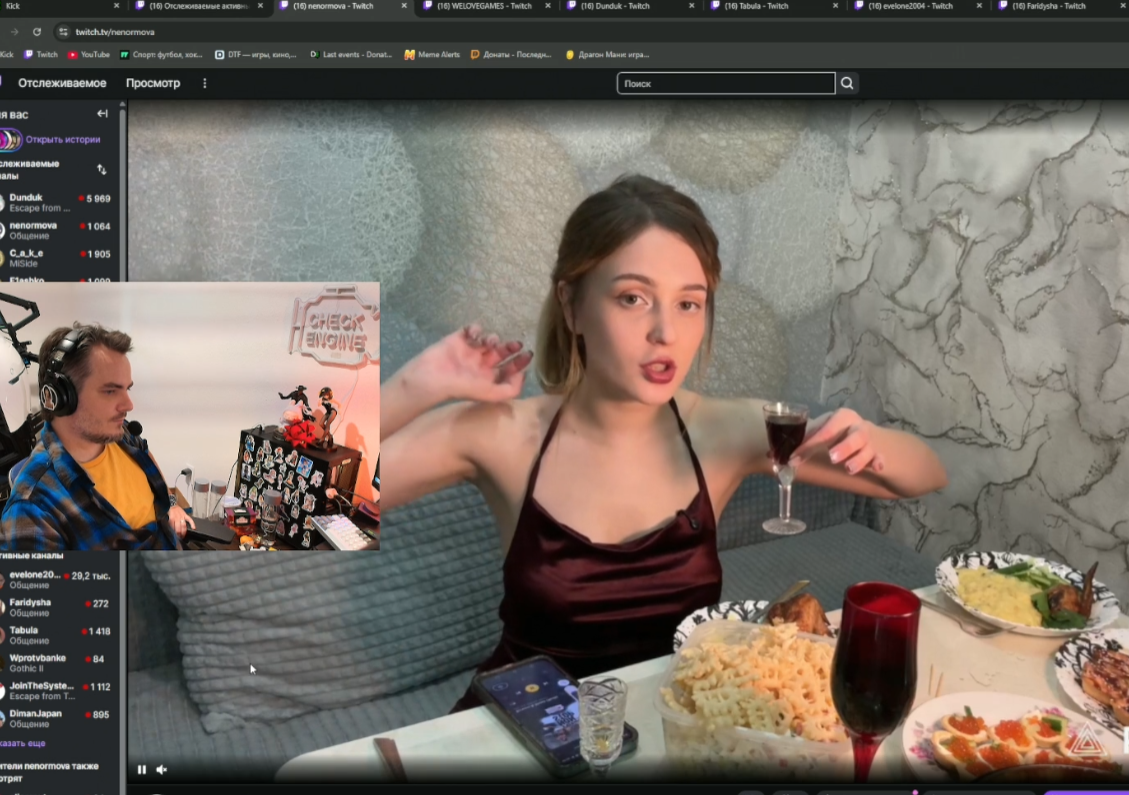
Task: Open the C_a_k_e channel in sidebar
Action: pyautogui.click(x=58, y=258)
